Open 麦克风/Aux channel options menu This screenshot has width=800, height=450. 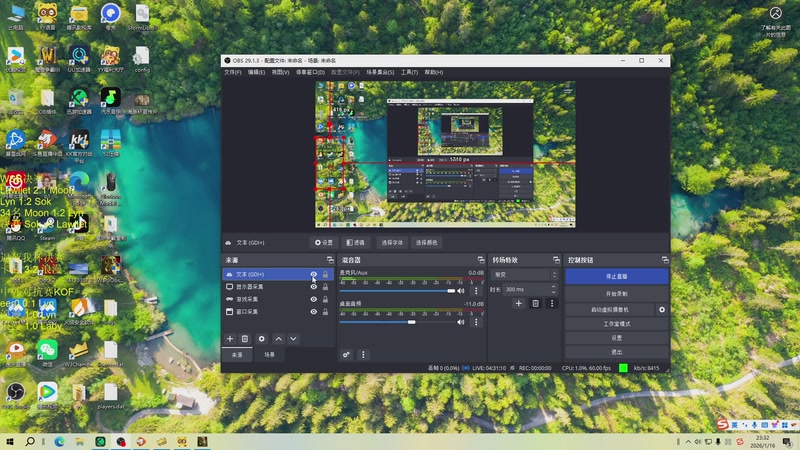(476, 291)
